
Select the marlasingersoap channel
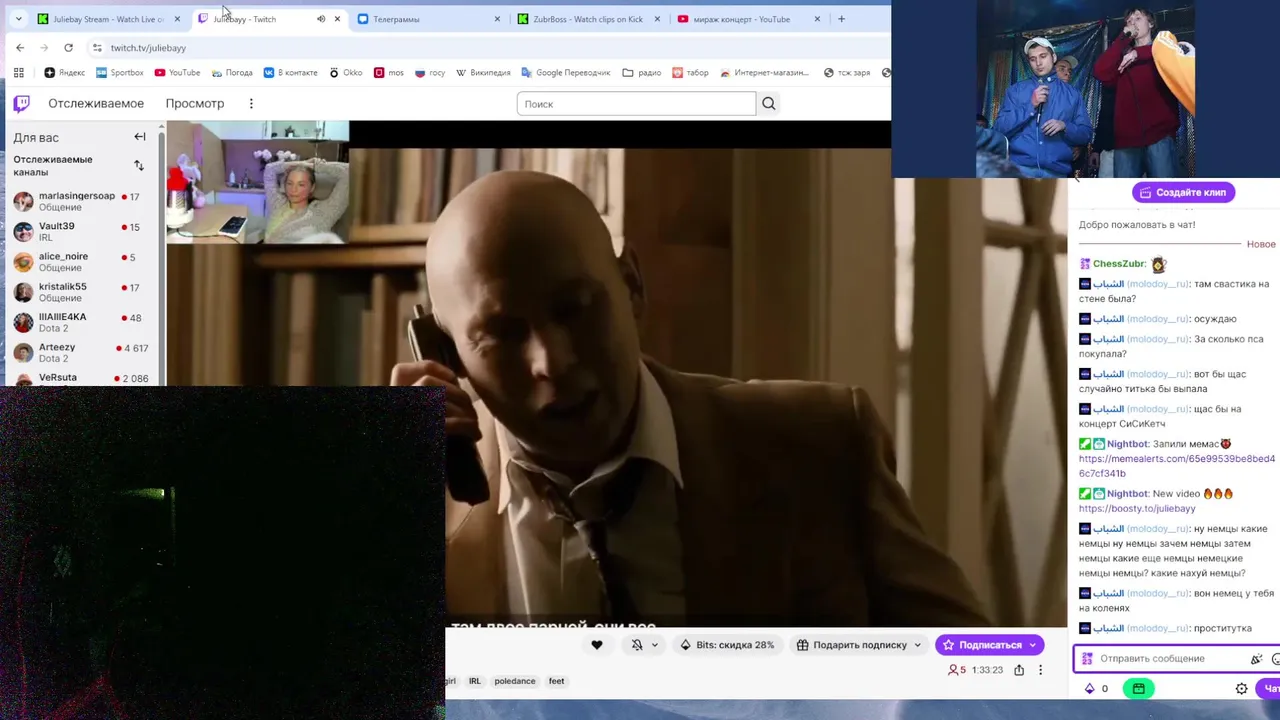click(83, 201)
